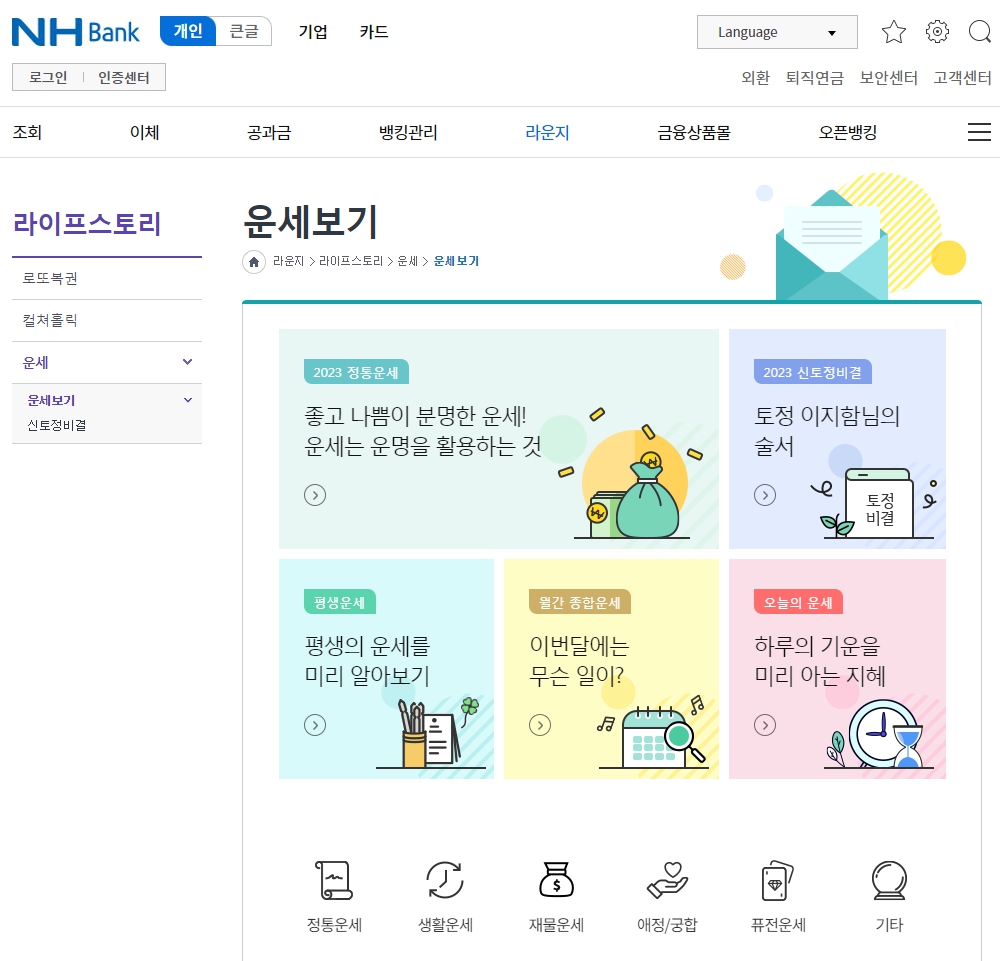Open the Language dropdown

pos(777,31)
